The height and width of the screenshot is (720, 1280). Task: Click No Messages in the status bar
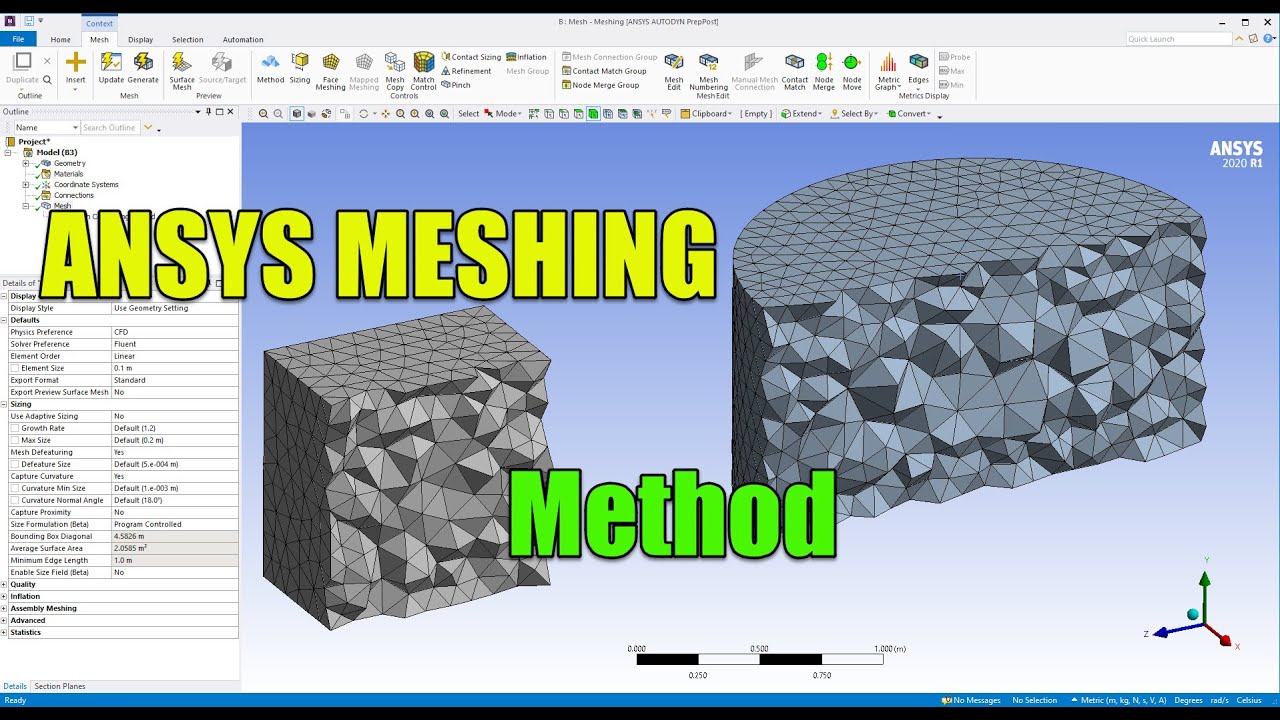click(971, 700)
